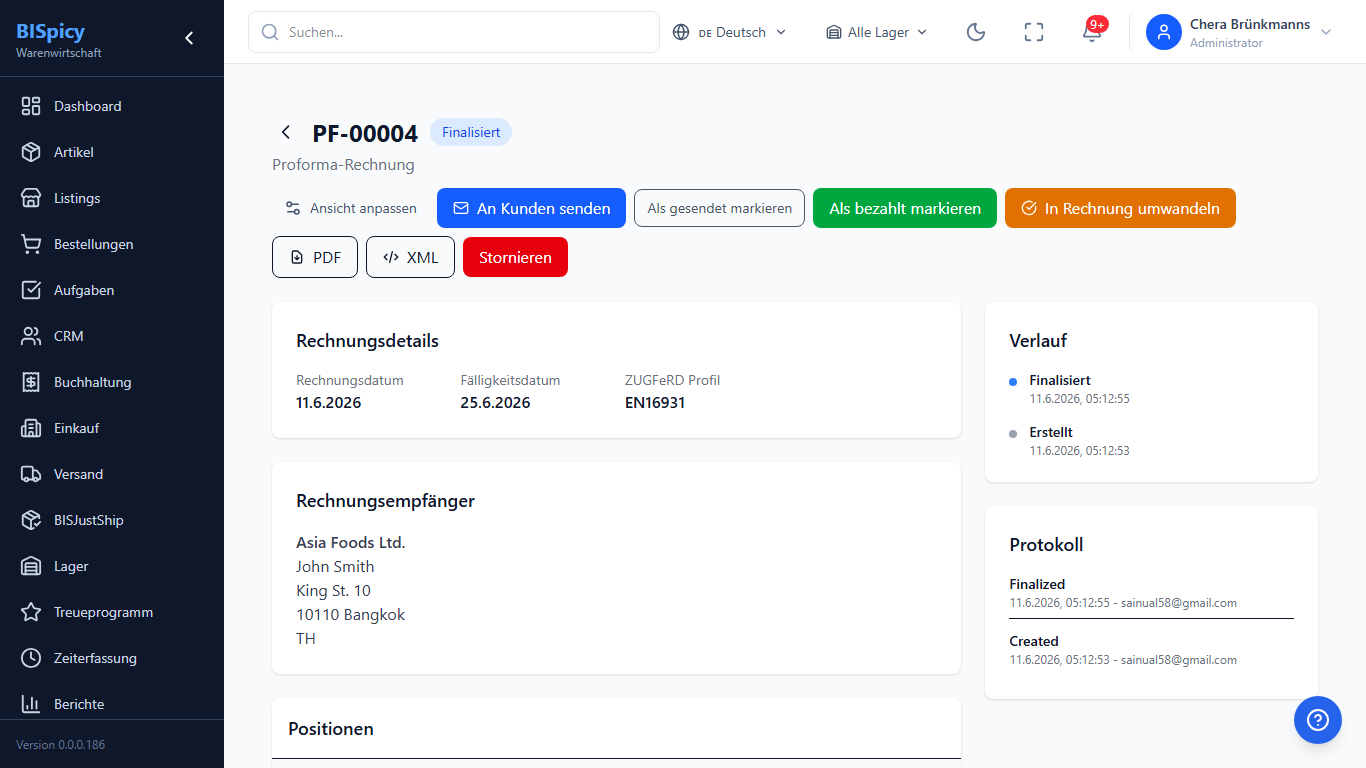Open Bestellungen in the sidebar
Screen dimensions: 1366x768
(x=112, y=244)
